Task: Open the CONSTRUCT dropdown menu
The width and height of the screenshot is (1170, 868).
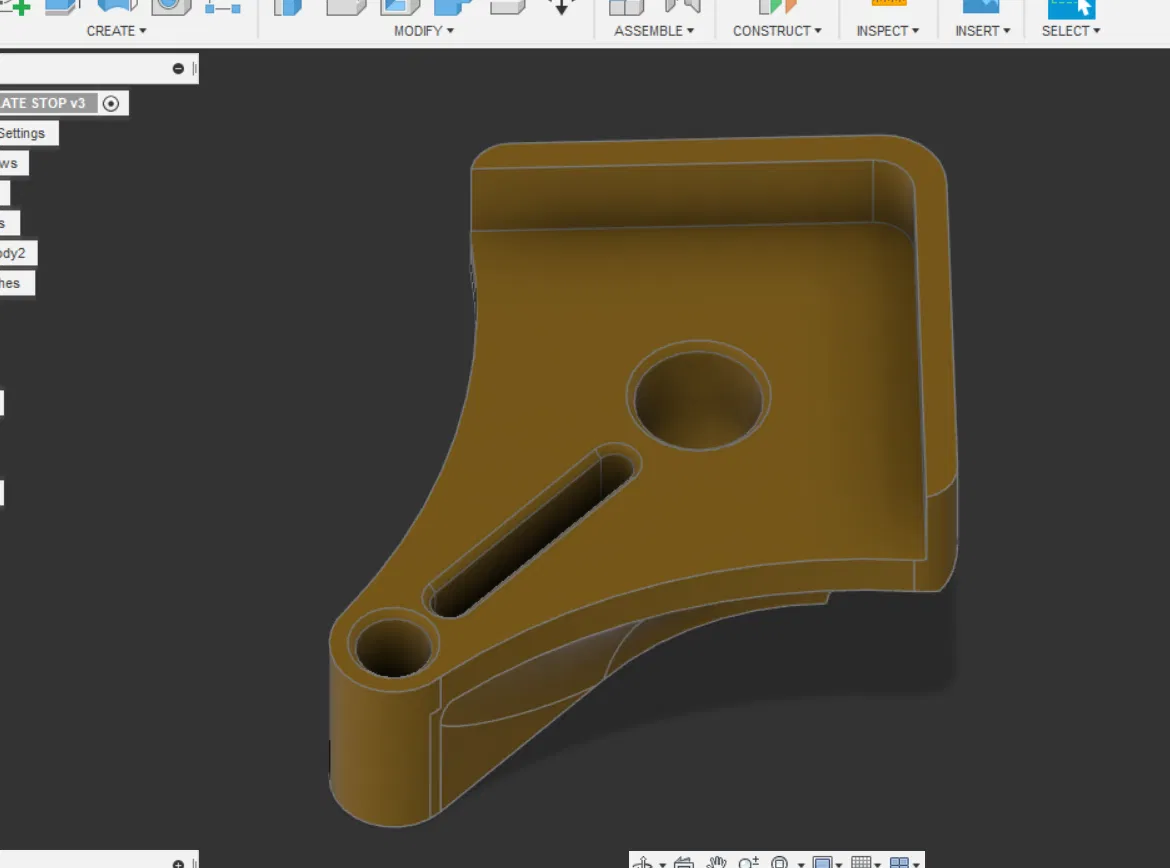Action: click(777, 31)
